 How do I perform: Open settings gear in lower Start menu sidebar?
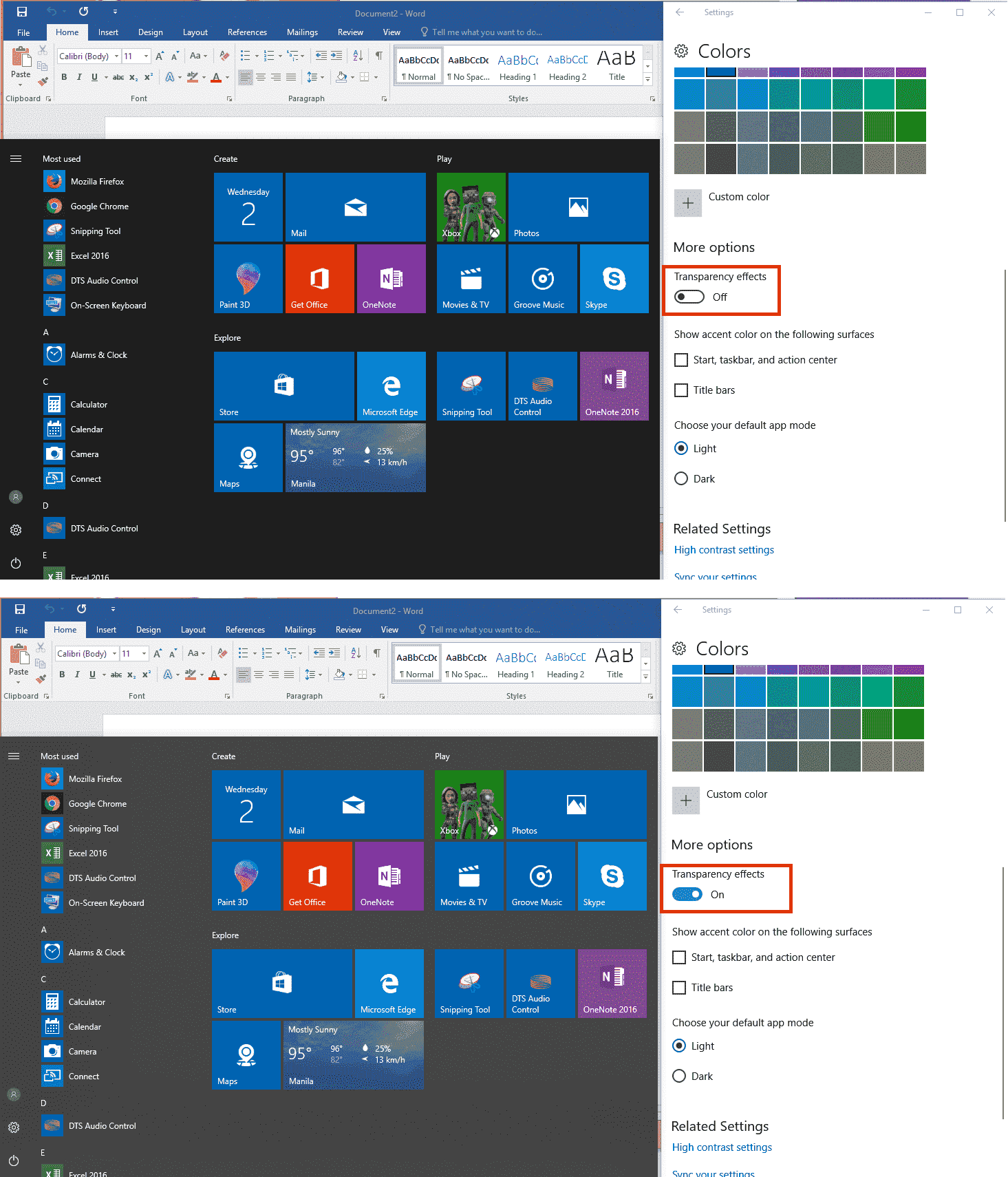point(14,1127)
